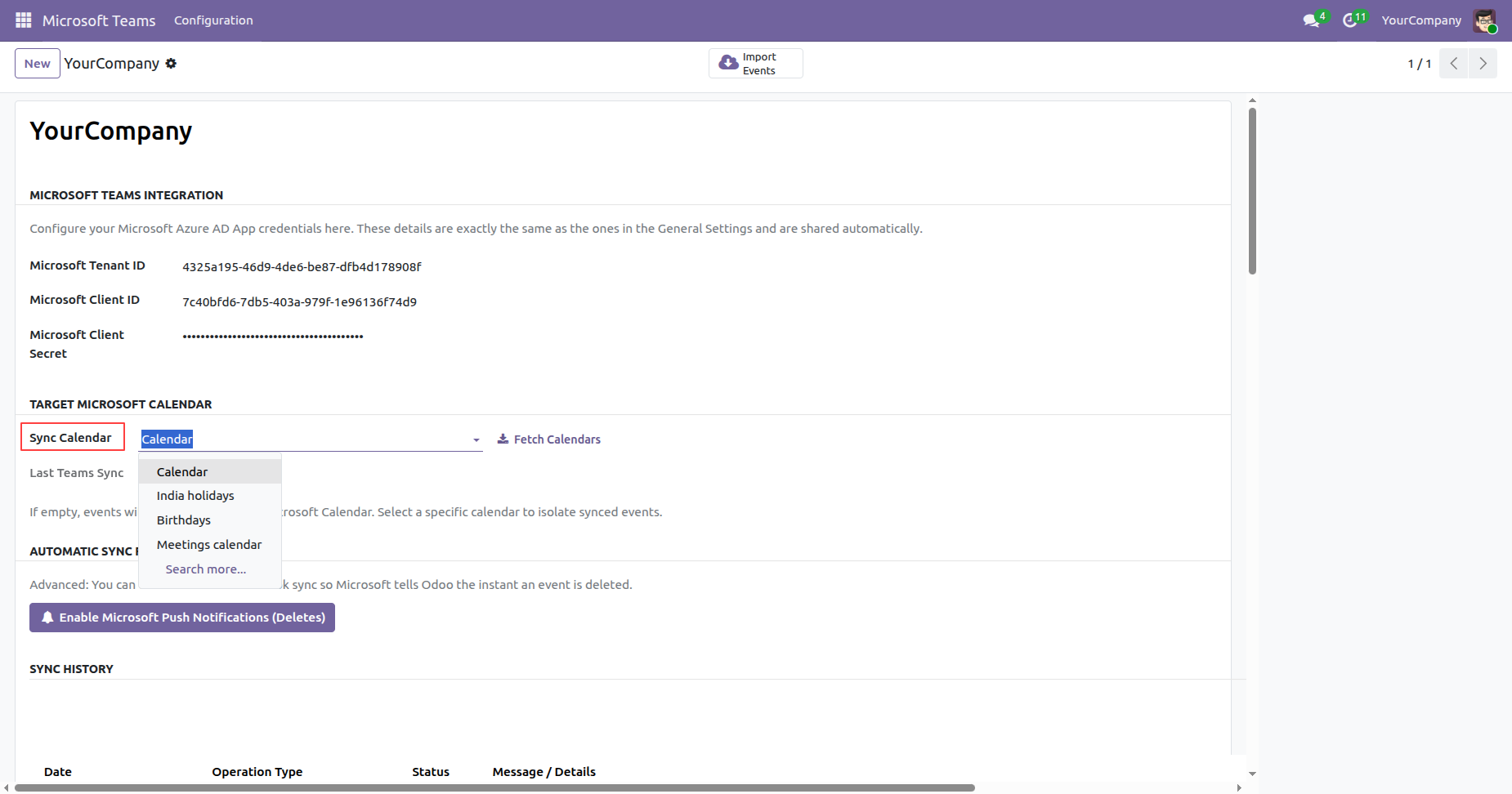Image resolution: width=1512 pixels, height=794 pixels.
Task: Click the Last Teams Sync label
Action: [77, 473]
